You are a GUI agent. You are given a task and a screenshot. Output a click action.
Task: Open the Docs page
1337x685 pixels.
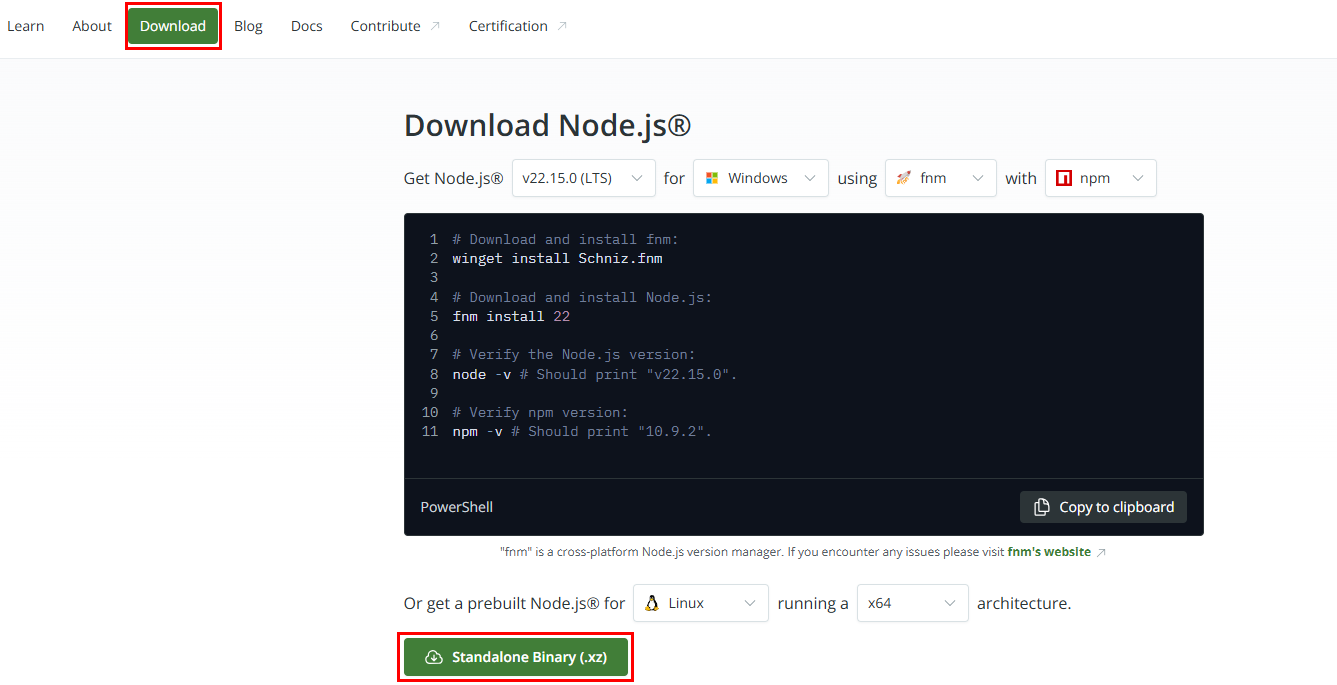tap(307, 26)
